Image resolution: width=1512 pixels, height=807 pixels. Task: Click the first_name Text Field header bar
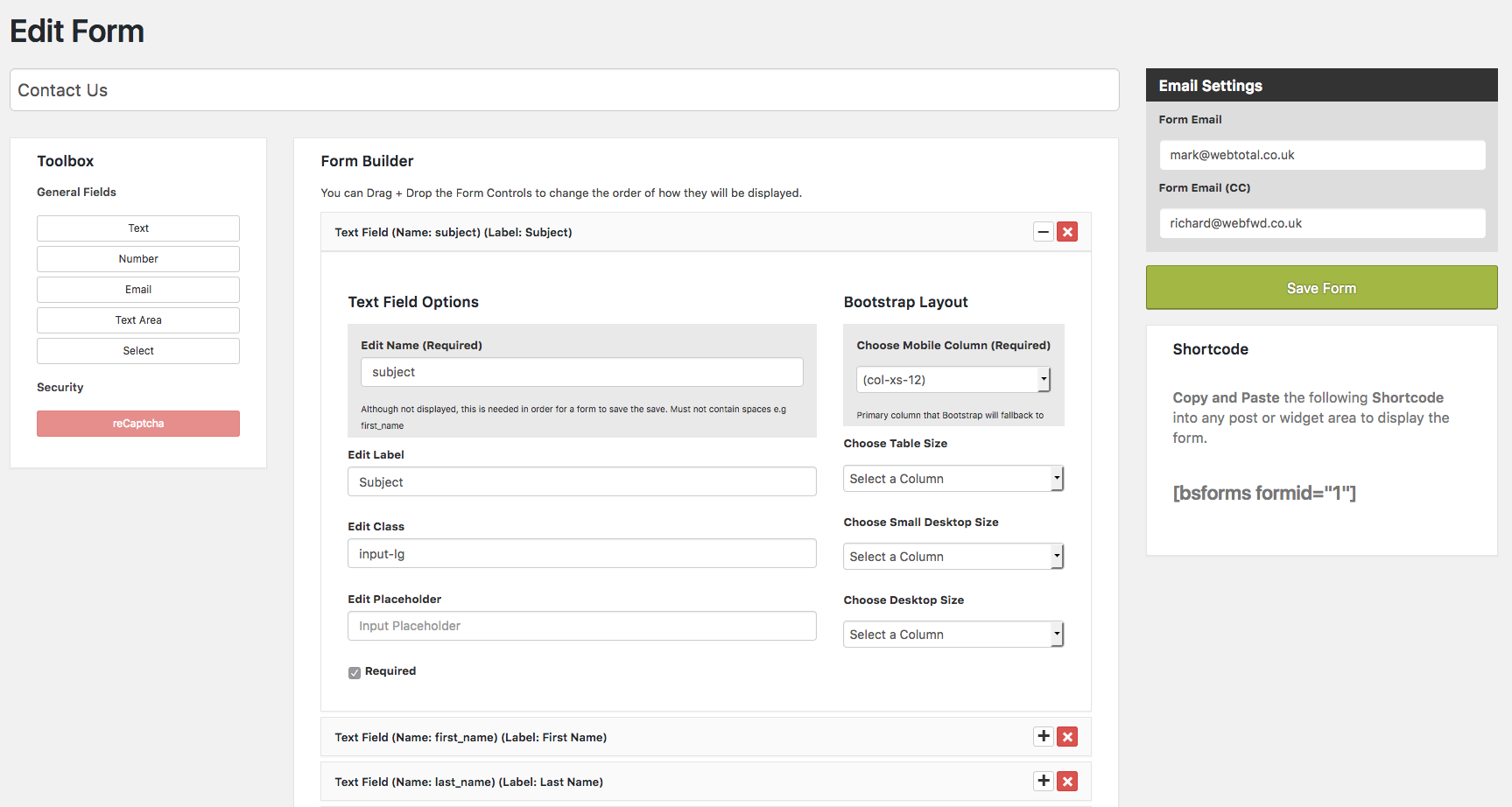tap(706, 737)
